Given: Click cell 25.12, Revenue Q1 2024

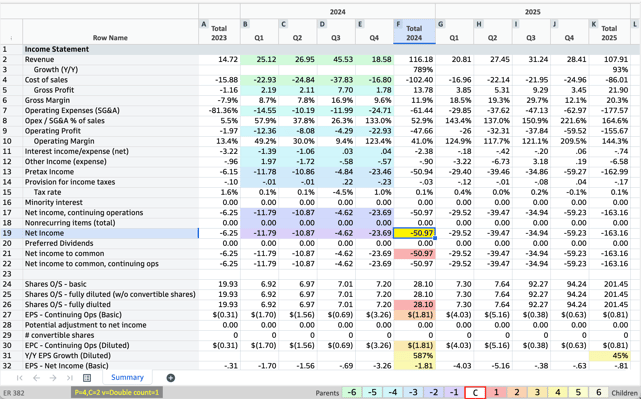Looking at the screenshot, I should point(260,59).
